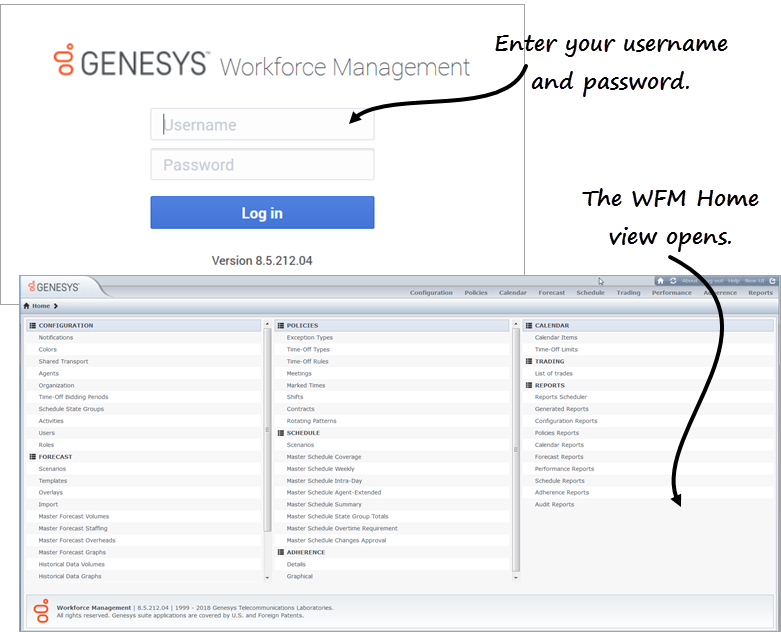Viewport: 781px width, 632px height.
Task: Open Generated Reports
Action: (561, 409)
